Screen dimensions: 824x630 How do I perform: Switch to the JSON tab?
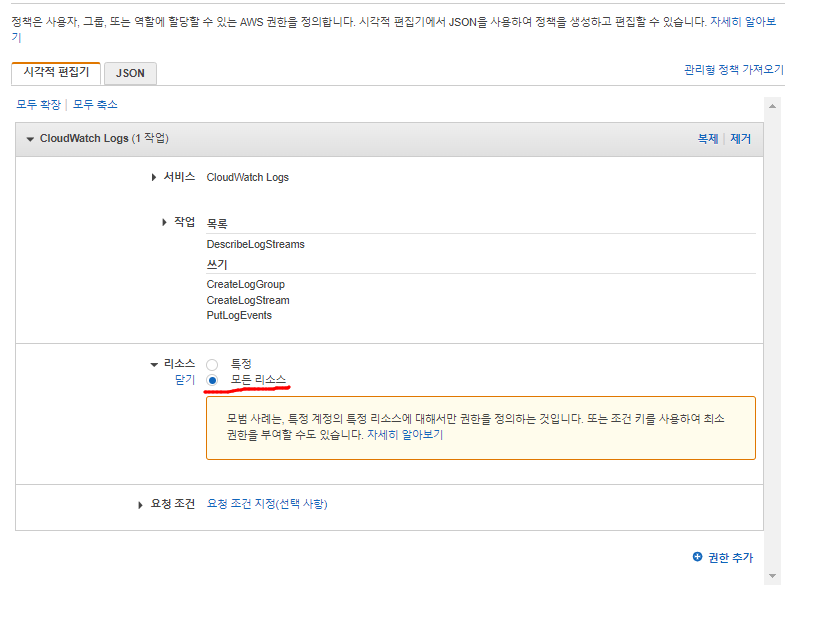130,73
